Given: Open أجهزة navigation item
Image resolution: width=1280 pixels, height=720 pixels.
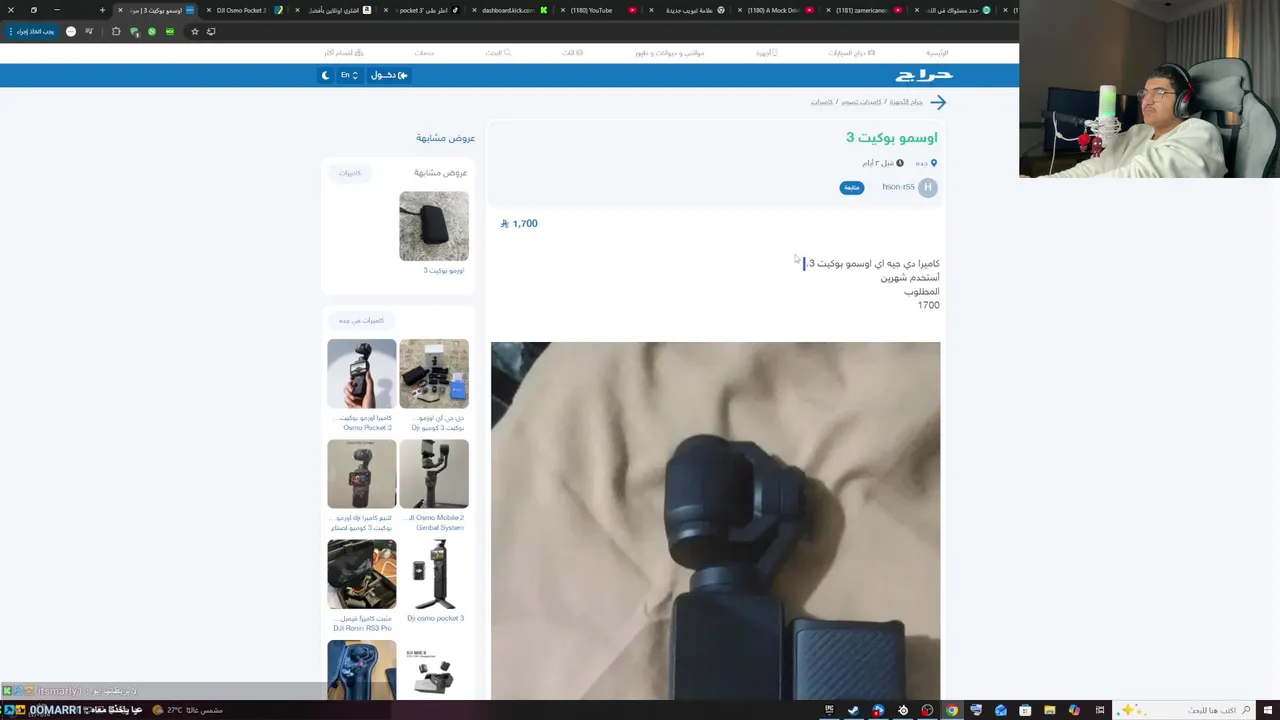Looking at the screenshot, I should pyautogui.click(x=766, y=53).
